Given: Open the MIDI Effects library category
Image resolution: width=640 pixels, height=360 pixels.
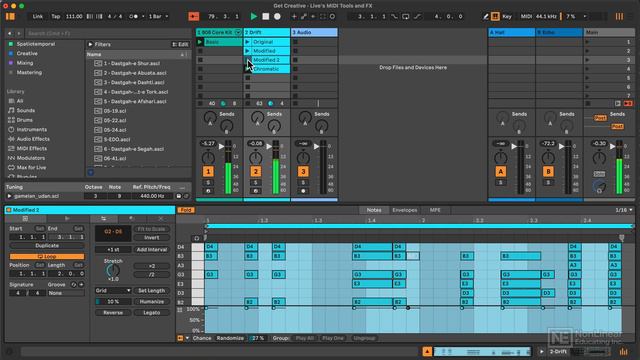Looking at the screenshot, I should 31,149.
